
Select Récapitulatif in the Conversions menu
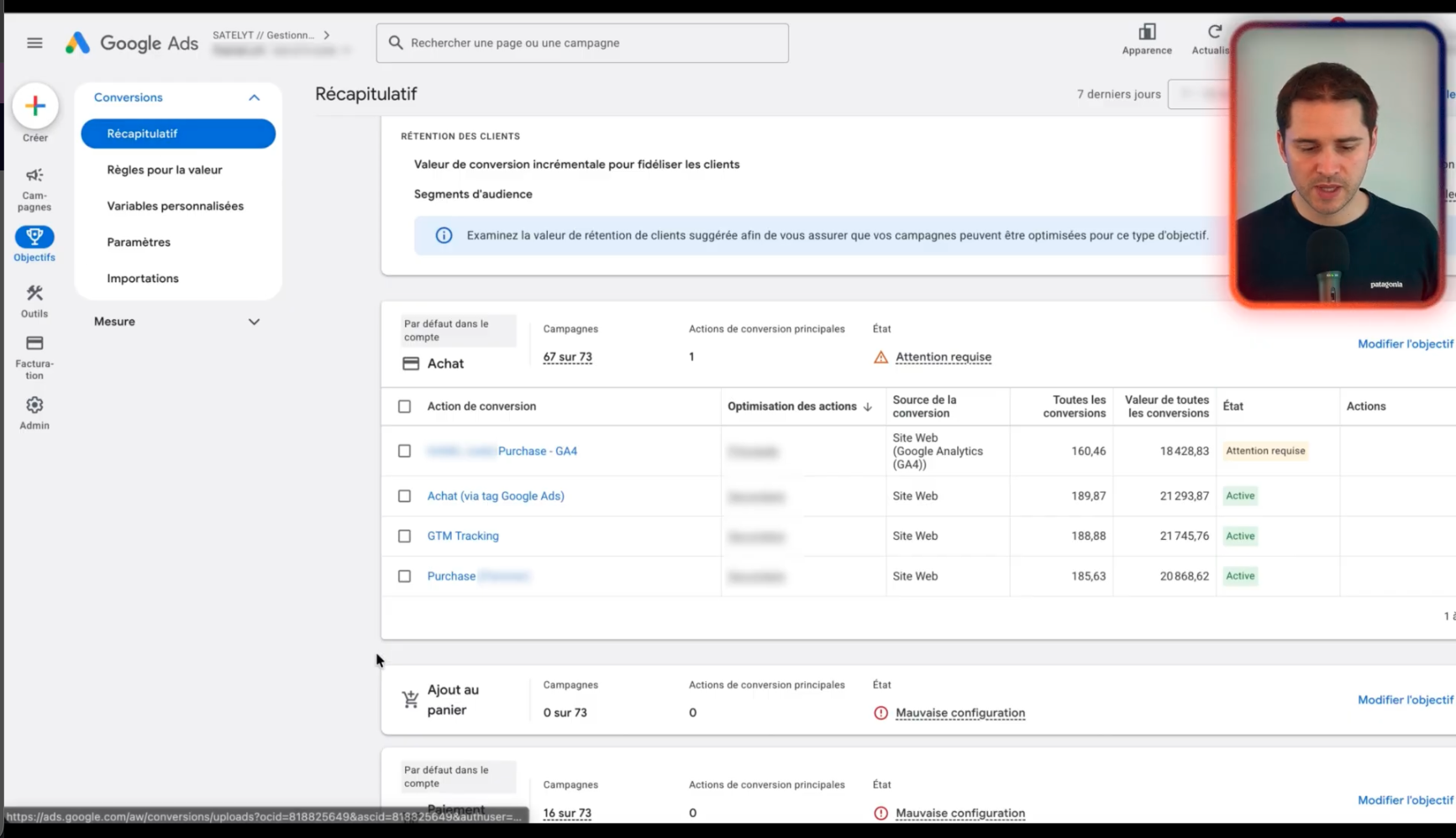pyautogui.click(x=178, y=134)
